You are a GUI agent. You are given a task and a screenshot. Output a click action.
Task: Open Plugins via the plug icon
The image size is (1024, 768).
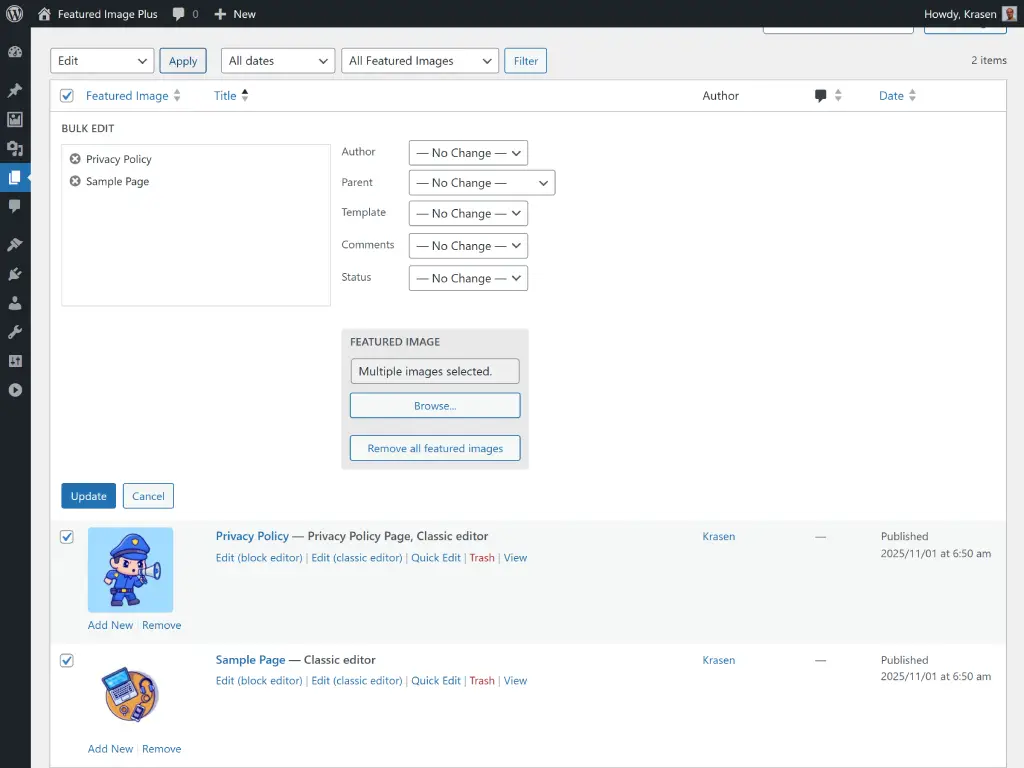click(15, 274)
